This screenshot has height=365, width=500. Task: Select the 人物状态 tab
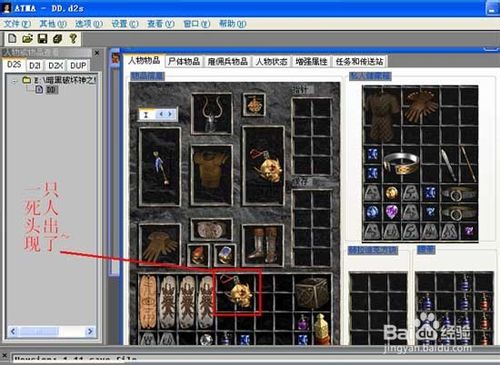click(x=271, y=61)
